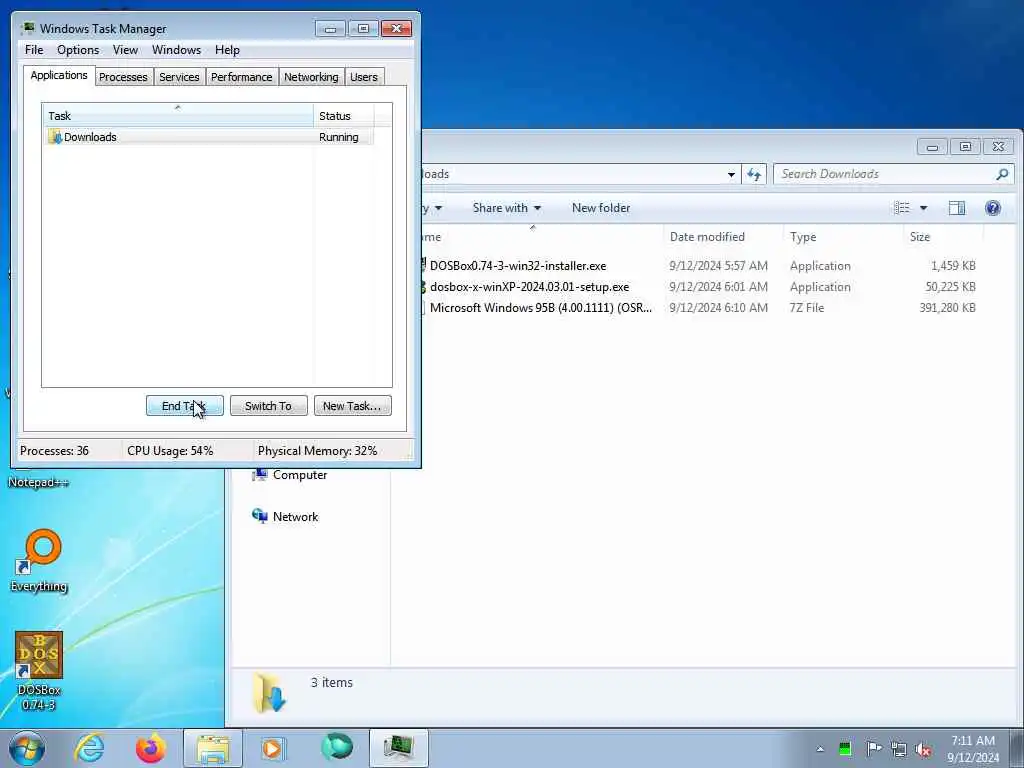
Task: Refresh the Explorer address bar
Action: point(754,174)
